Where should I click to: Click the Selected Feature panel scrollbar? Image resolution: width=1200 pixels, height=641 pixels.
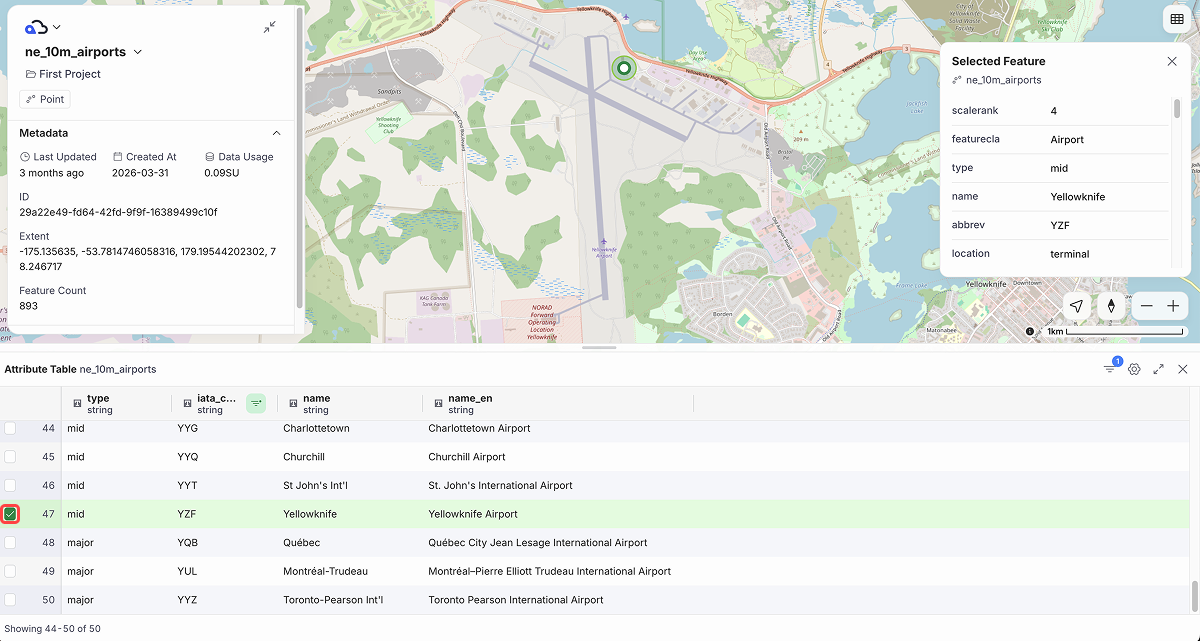point(1177,108)
